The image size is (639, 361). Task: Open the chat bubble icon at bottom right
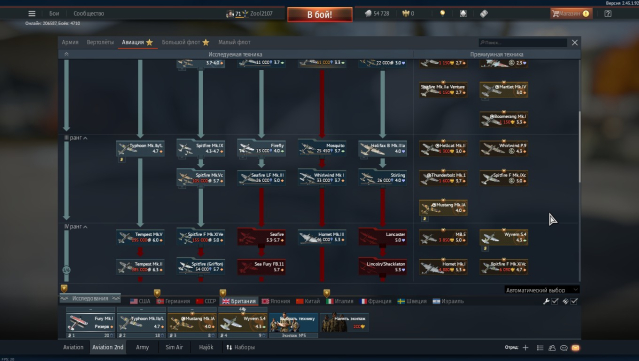tap(564, 348)
